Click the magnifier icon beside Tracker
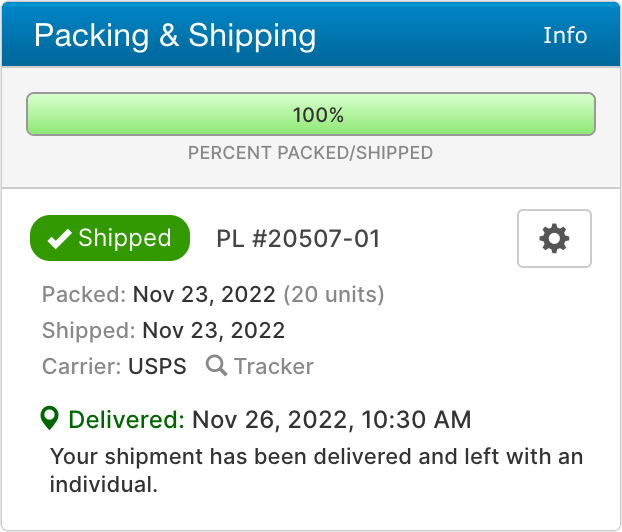Screen dimensions: 622x532 click(216, 366)
